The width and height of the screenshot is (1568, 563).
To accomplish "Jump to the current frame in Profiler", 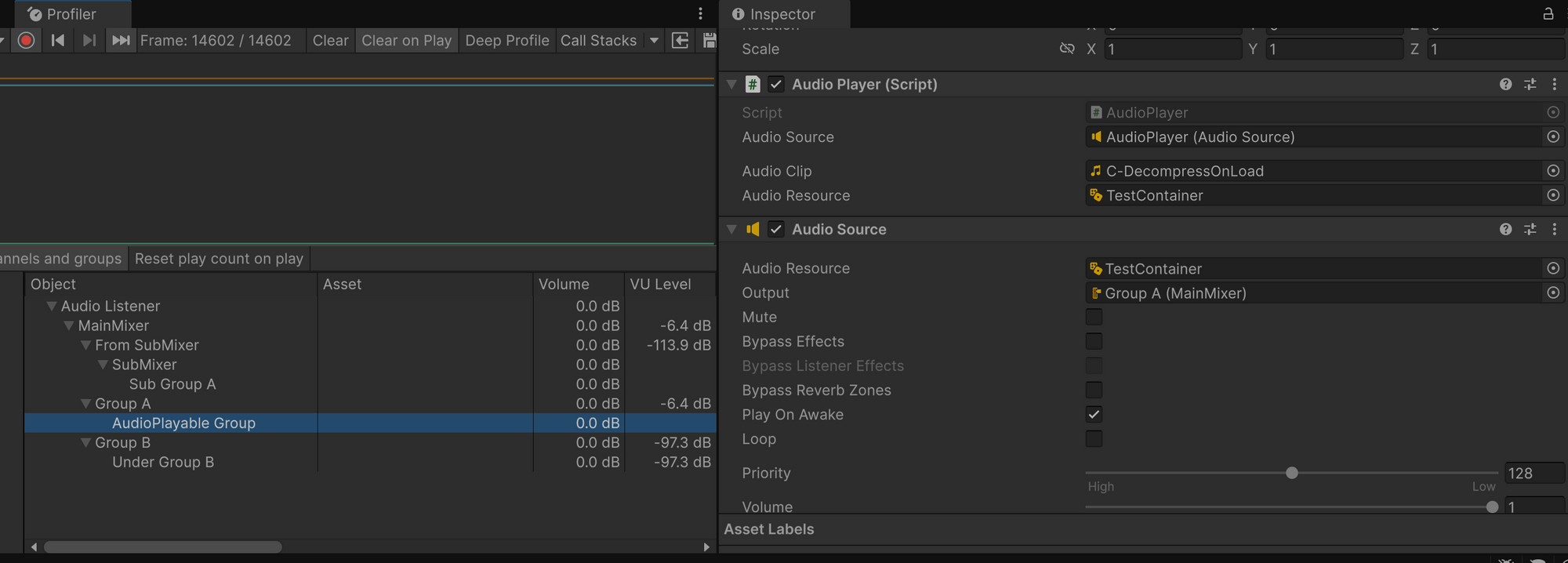I will (x=121, y=40).
